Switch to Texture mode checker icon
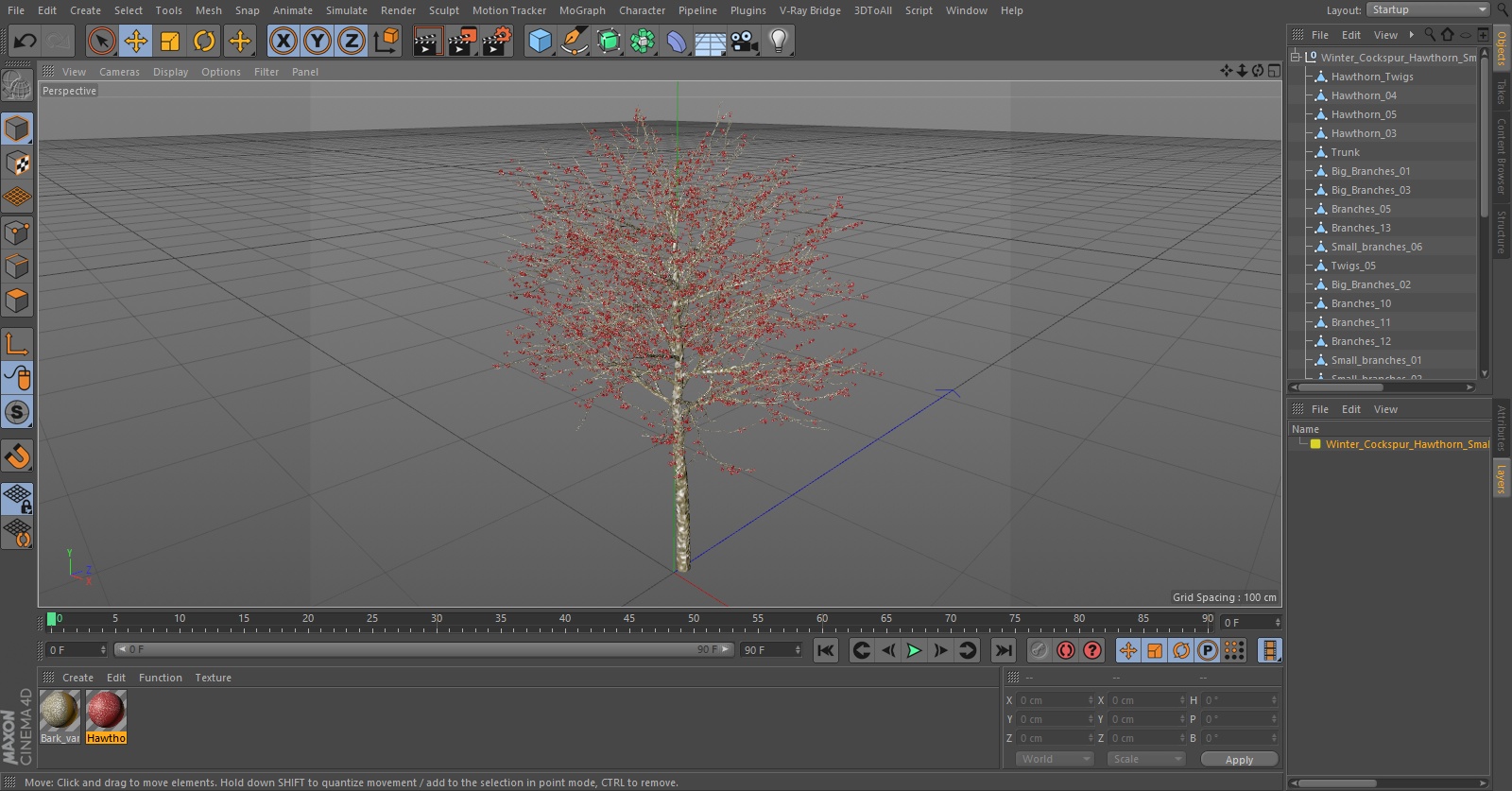The height and width of the screenshot is (791, 1512). pyautogui.click(x=17, y=163)
